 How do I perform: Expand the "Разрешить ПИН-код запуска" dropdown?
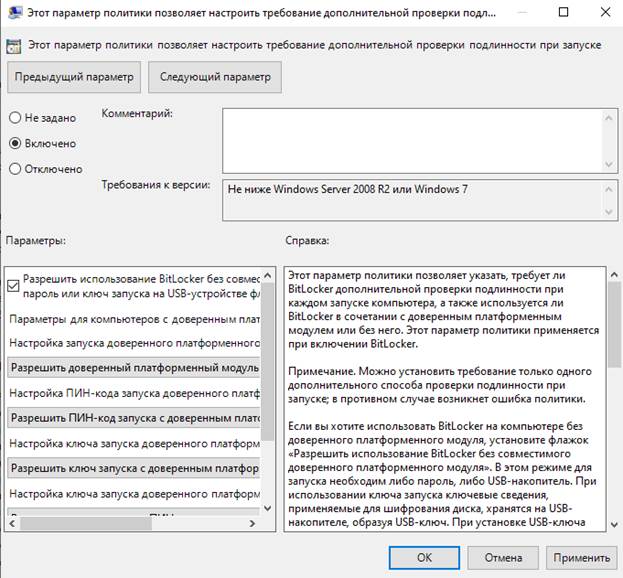pyautogui.click(x=134, y=416)
